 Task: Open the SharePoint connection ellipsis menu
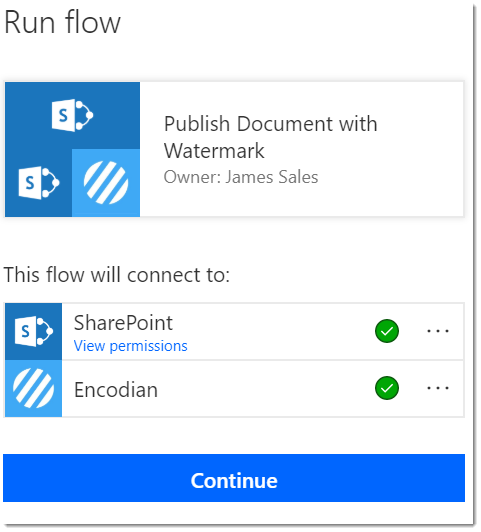click(438, 331)
